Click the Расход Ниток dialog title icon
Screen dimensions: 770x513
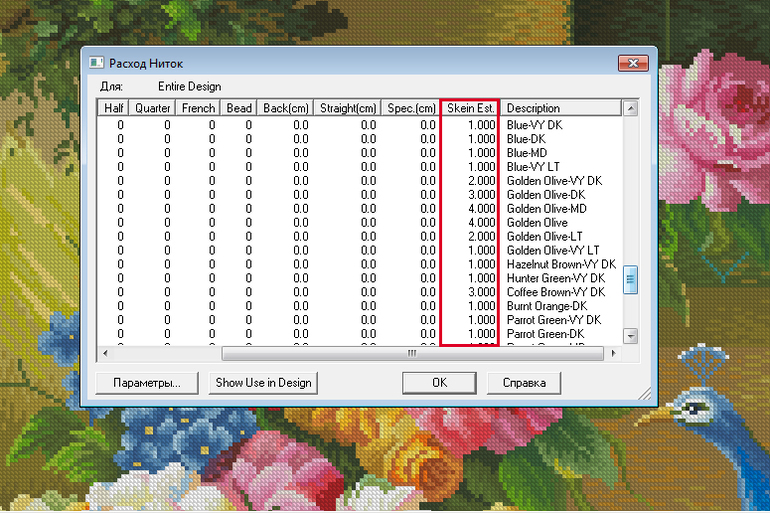97,63
